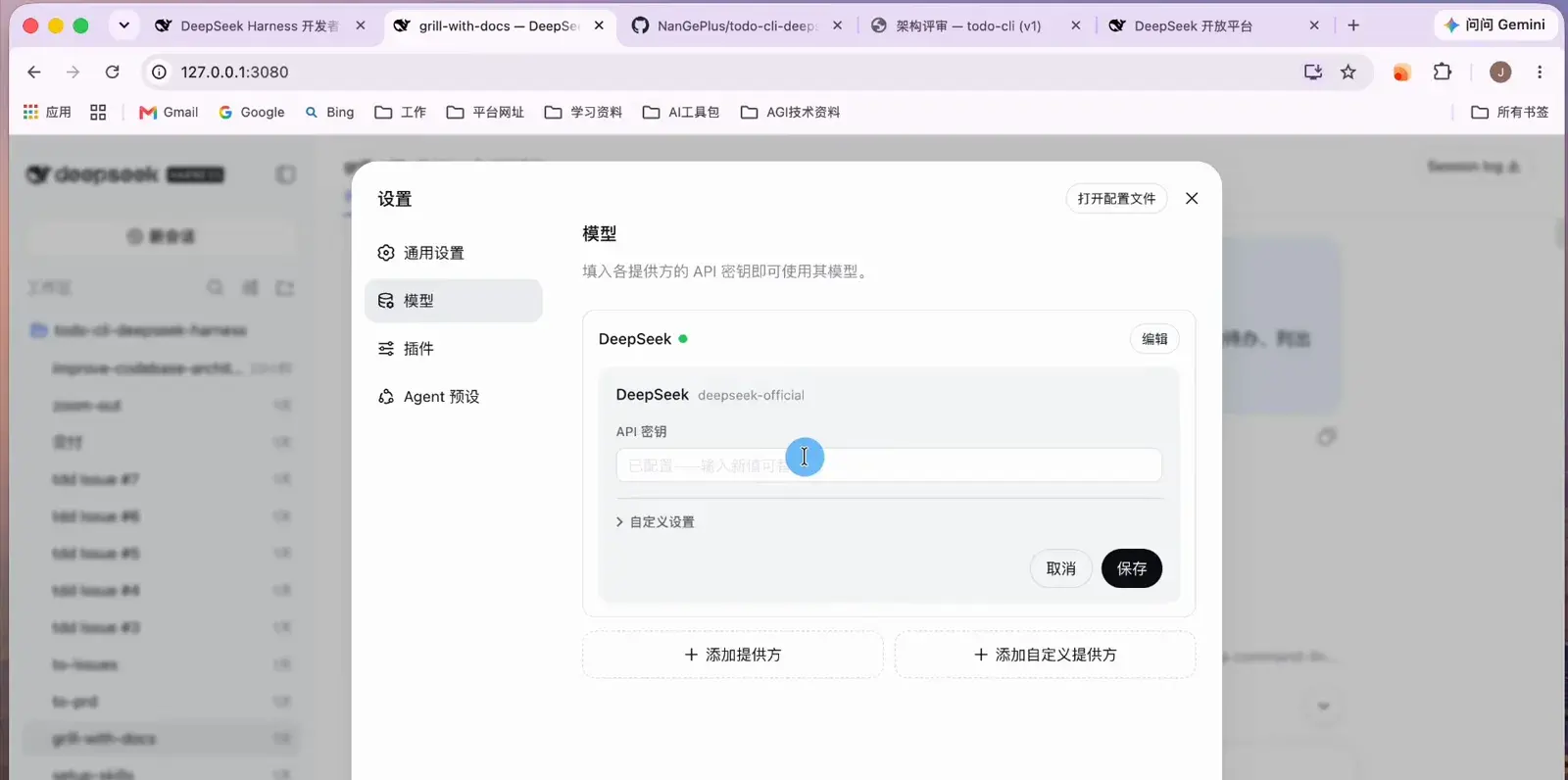1568x780 pixels.
Task: Click the orange extension icon in toolbar
Action: [x=1401, y=72]
